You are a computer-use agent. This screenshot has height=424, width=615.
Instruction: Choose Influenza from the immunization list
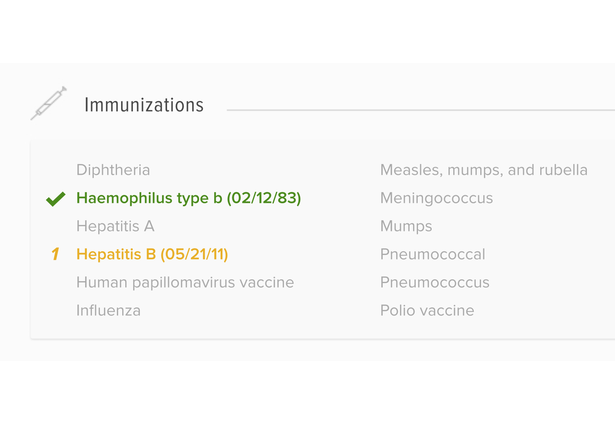[108, 310]
